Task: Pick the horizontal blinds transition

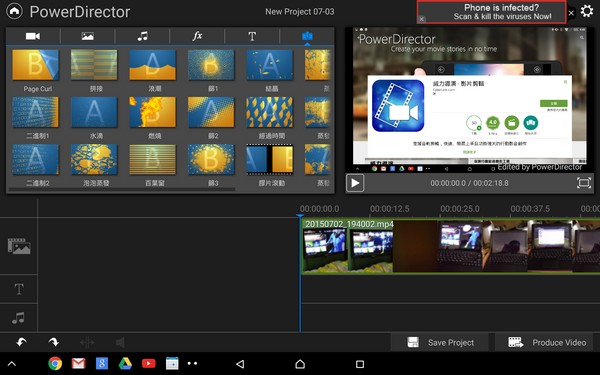Action: (x=153, y=160)
